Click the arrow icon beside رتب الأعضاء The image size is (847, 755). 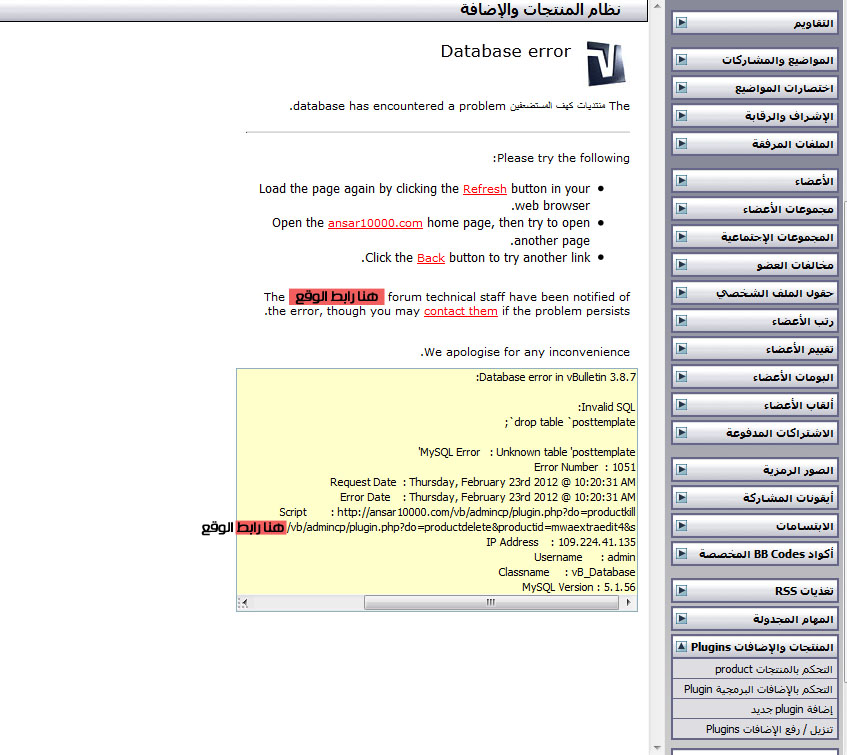click(681, 321)
